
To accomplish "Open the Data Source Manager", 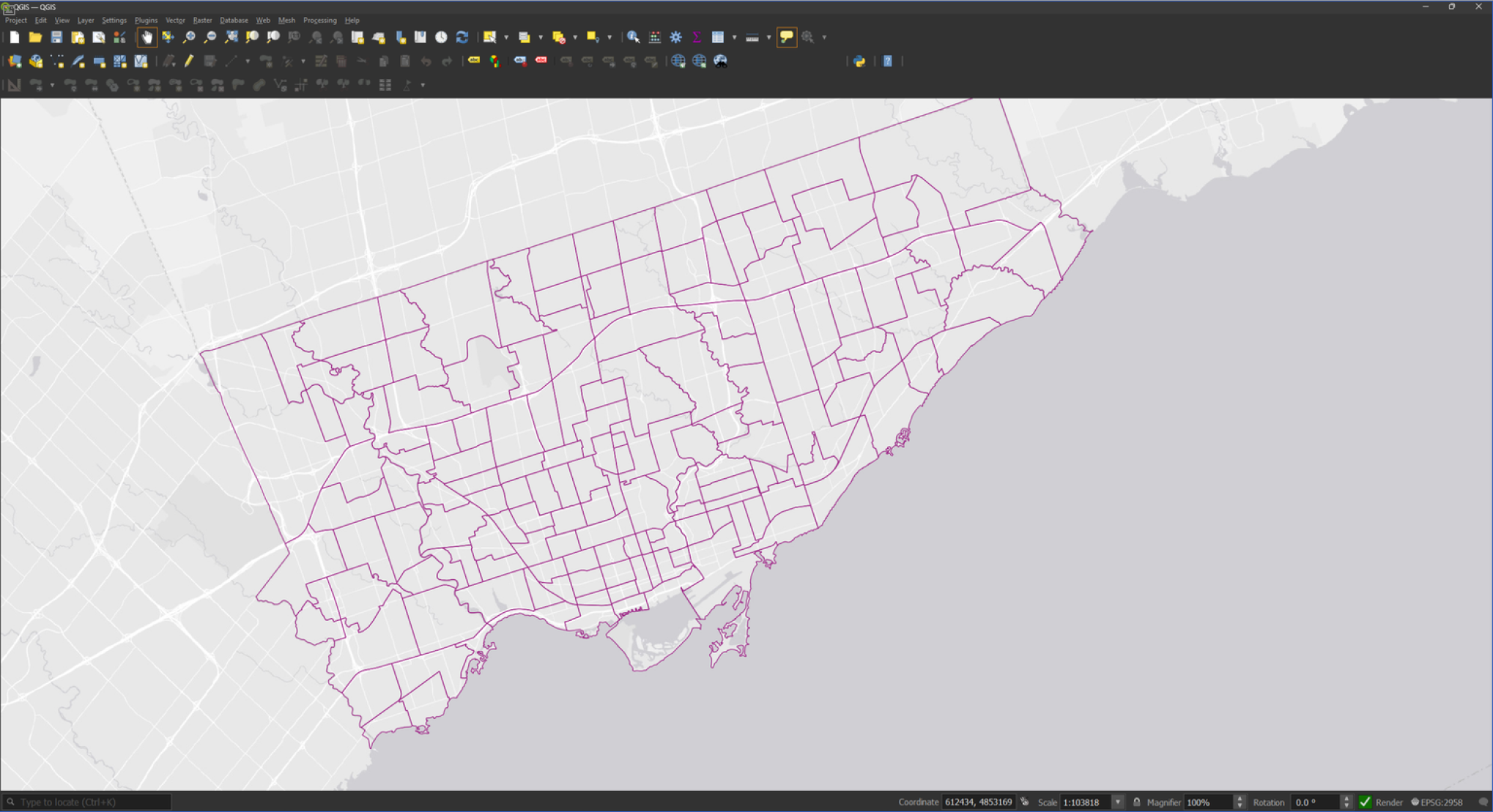I will click(x=15, y=62).
